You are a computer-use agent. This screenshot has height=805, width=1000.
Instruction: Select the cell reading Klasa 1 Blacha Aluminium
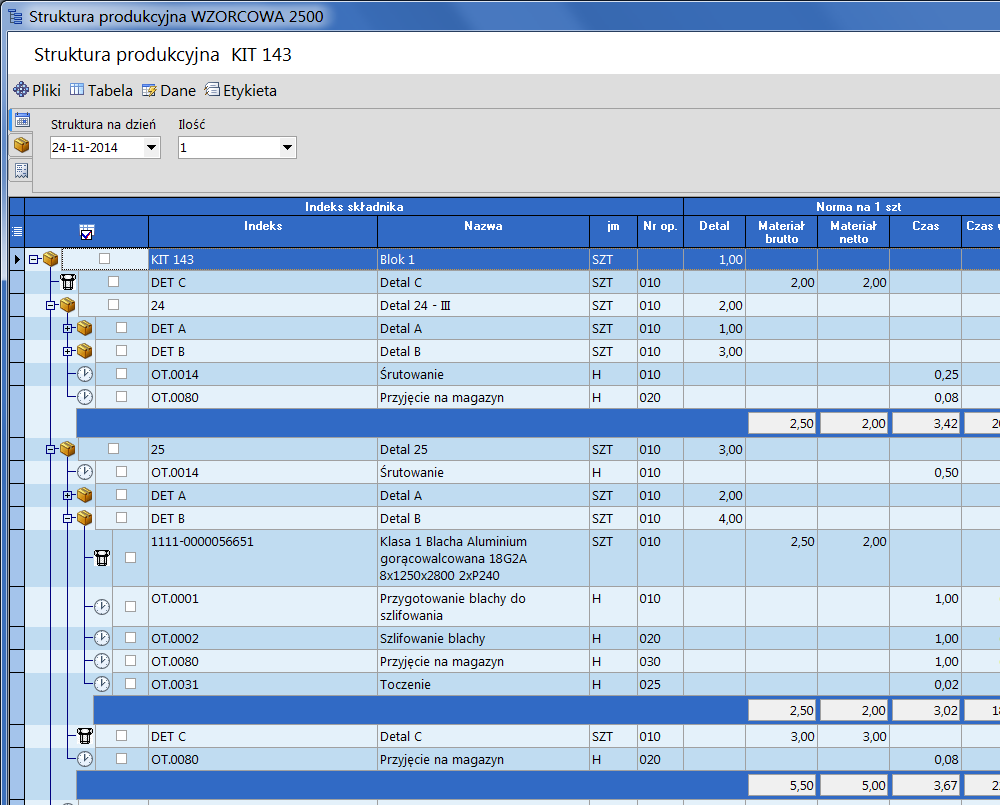click(483, 558)
